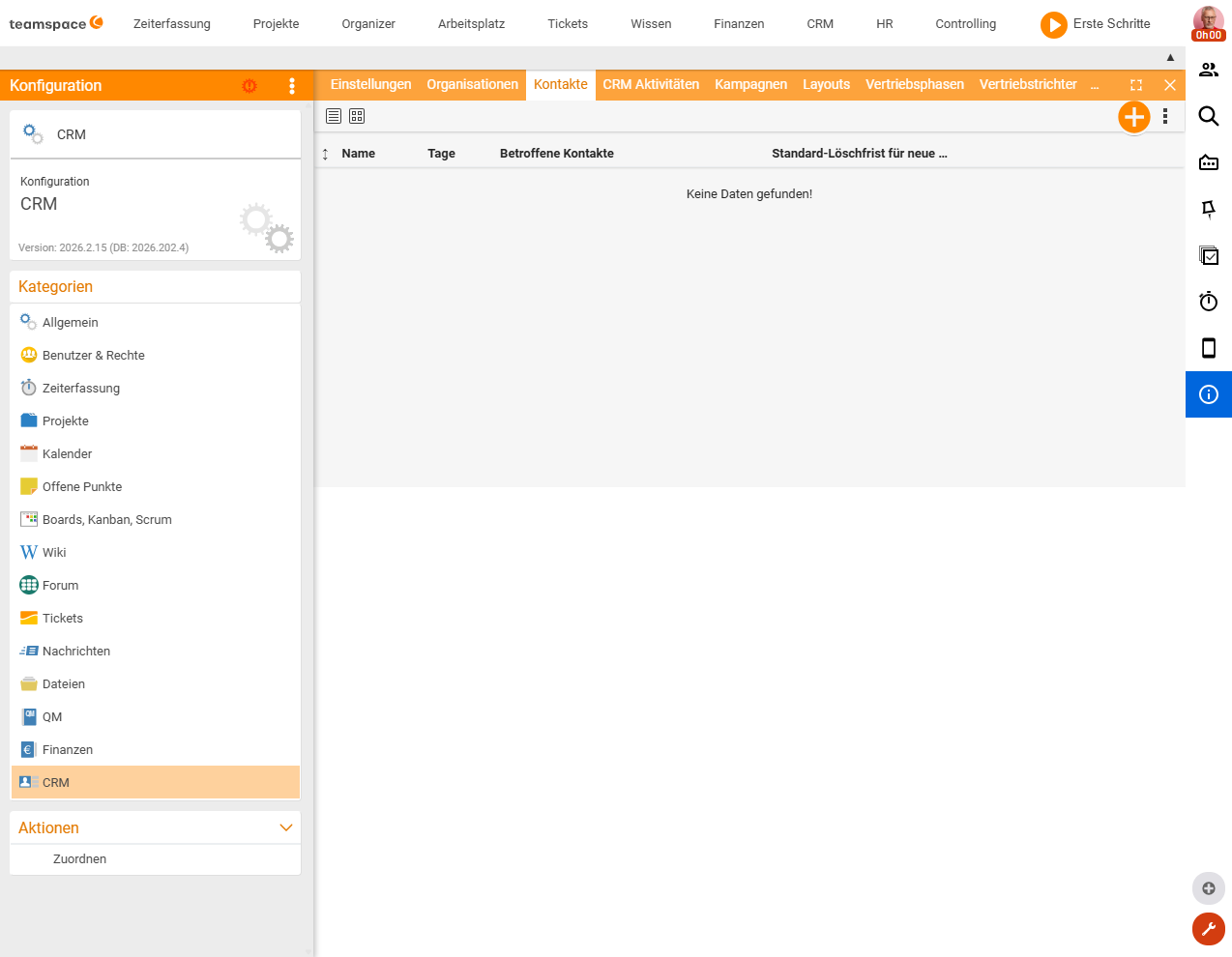
Task: Open the teamspace logo home link
Action: pos(56,23)
